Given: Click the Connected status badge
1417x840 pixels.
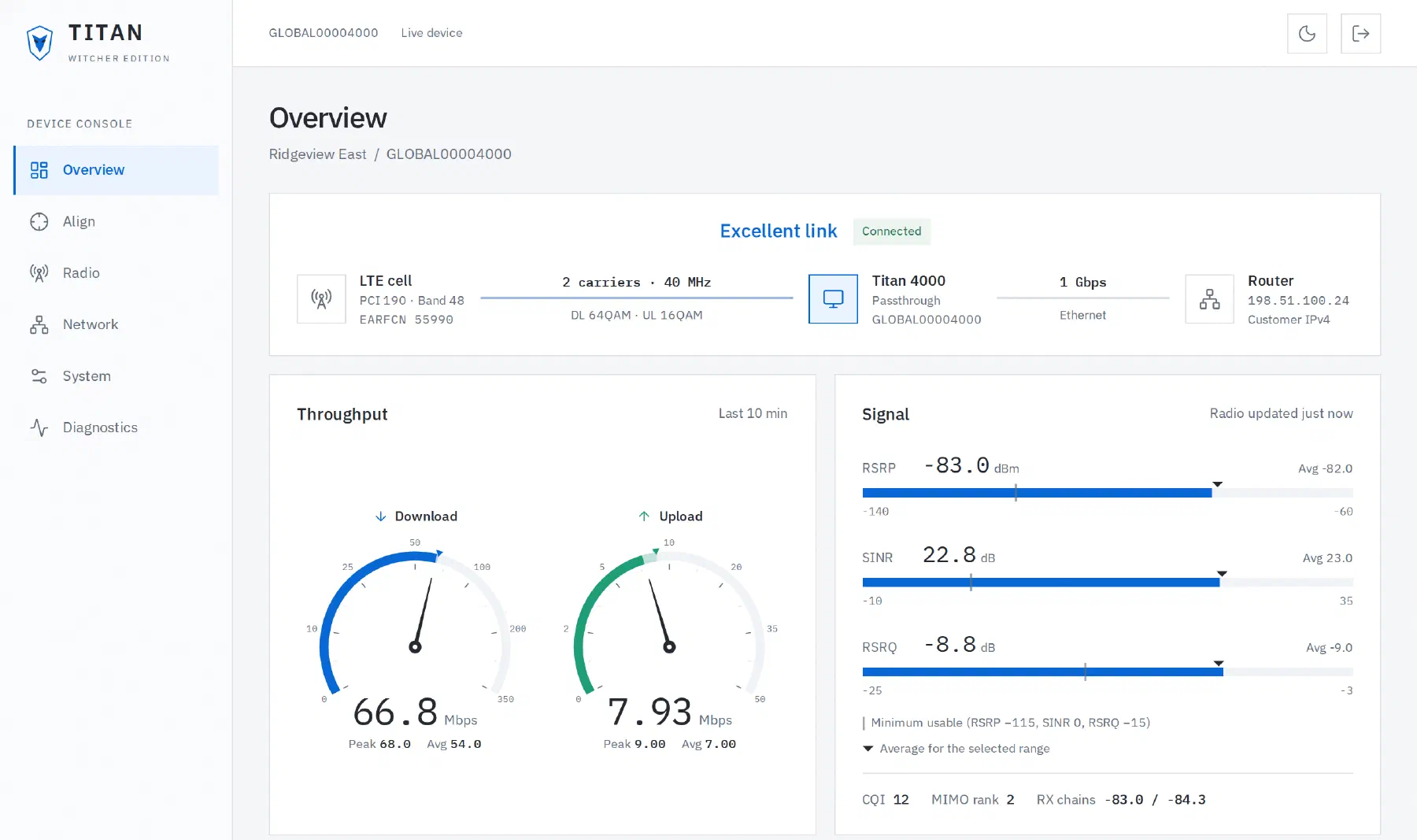Looking at the screenshot, I should pyautogui.click(x=892, y=231).
